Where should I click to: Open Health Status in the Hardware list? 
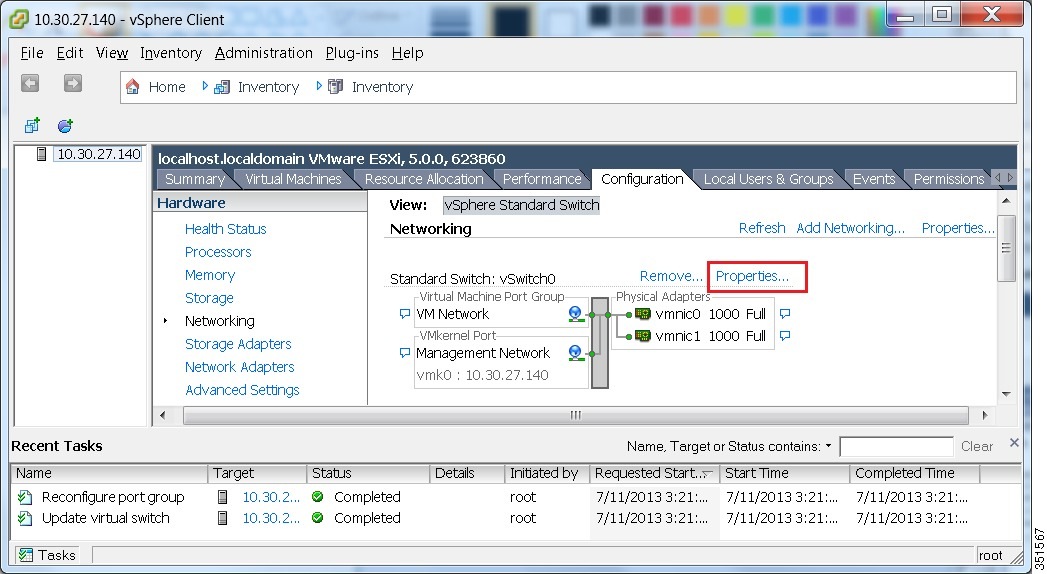(x=226, y=229)
